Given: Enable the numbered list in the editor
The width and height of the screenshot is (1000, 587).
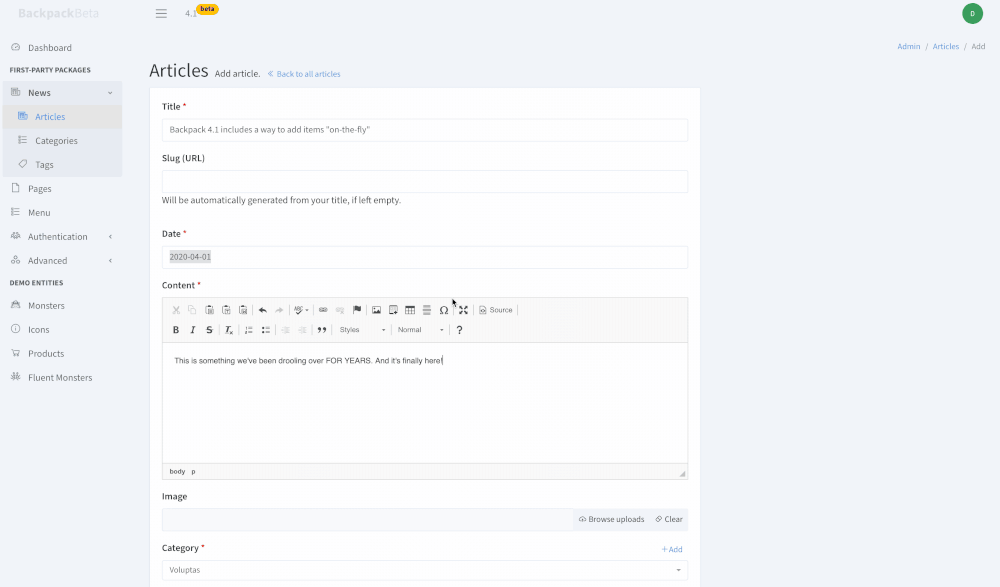Looking at the screenshot, I should click(249, 329).
